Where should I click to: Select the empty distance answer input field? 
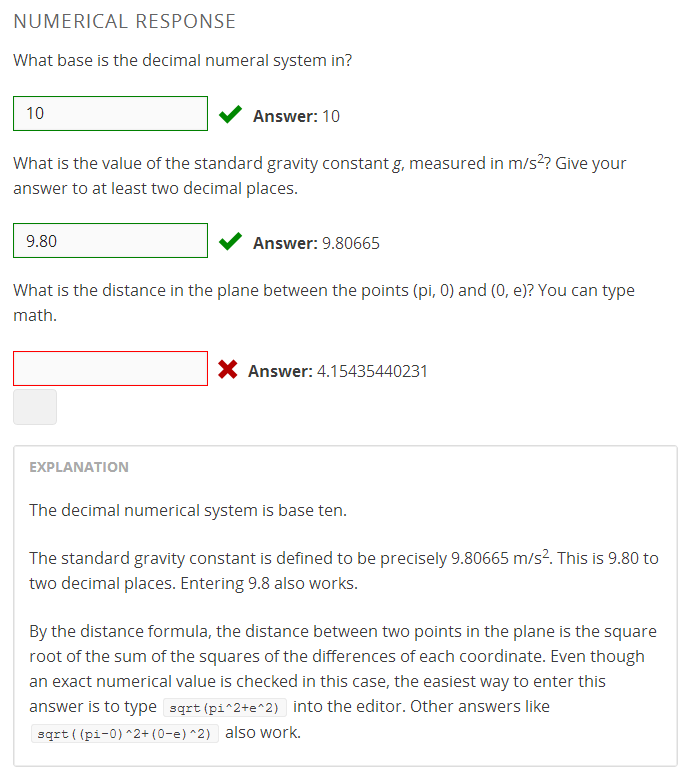tap(110, 368)
